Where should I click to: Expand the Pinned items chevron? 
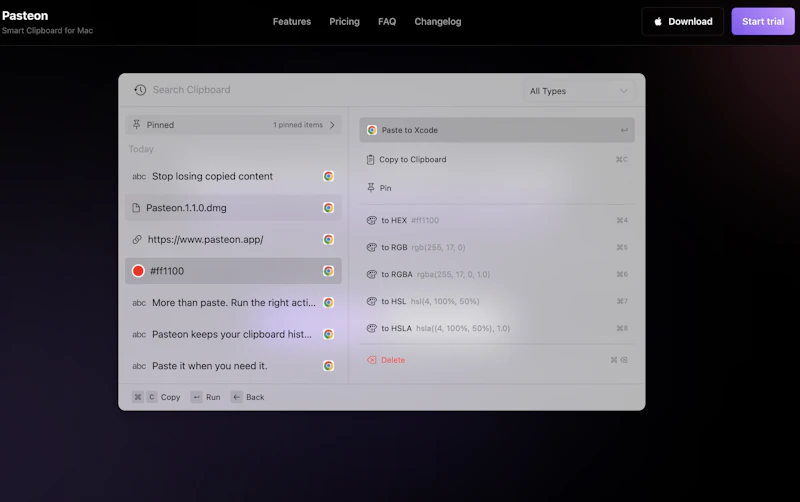pyautogui.click(x=332, y=125)
